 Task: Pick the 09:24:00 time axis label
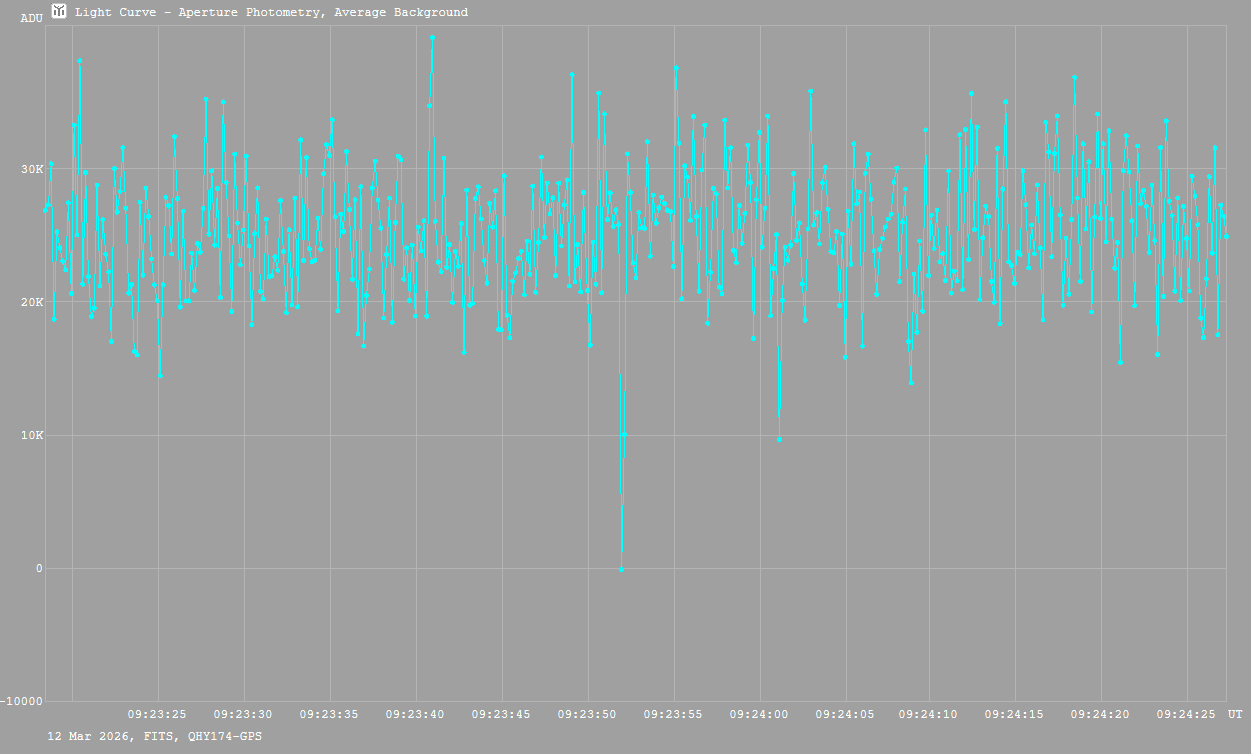coord(759,715)
